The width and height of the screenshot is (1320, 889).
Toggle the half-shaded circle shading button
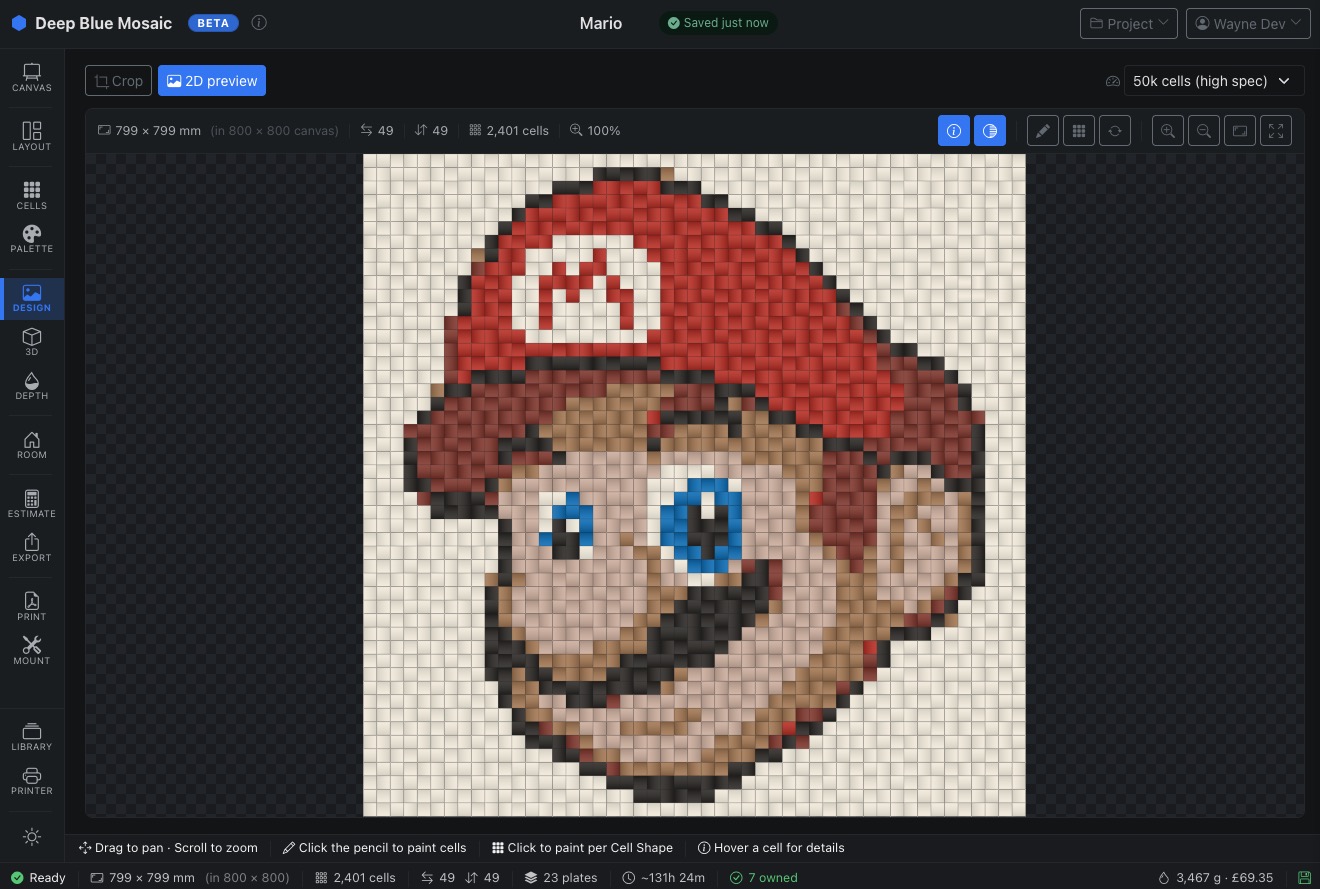pos(990,131)
